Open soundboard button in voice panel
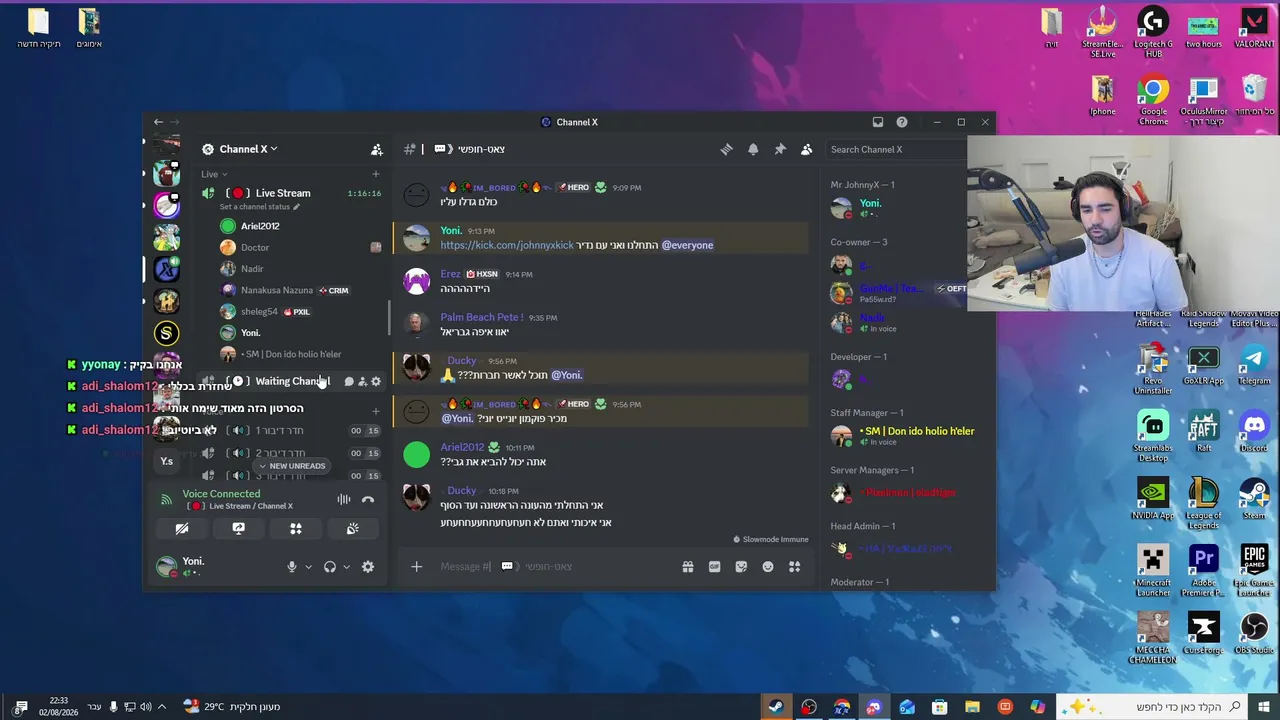 pyautogui.click(x=353, y=529)
